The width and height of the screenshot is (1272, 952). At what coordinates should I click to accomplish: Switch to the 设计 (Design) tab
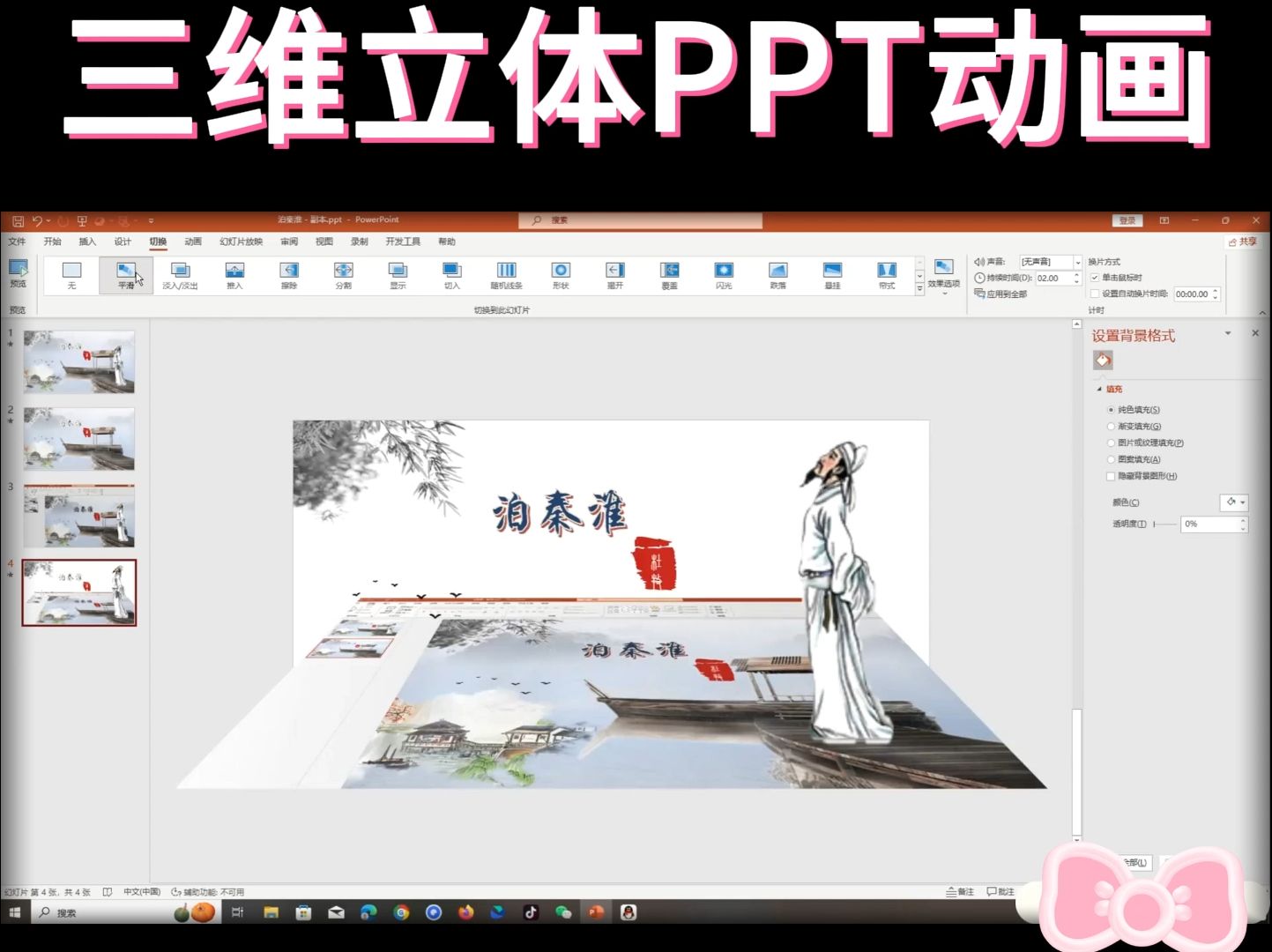pyautogui.click(x=123, y=242)
